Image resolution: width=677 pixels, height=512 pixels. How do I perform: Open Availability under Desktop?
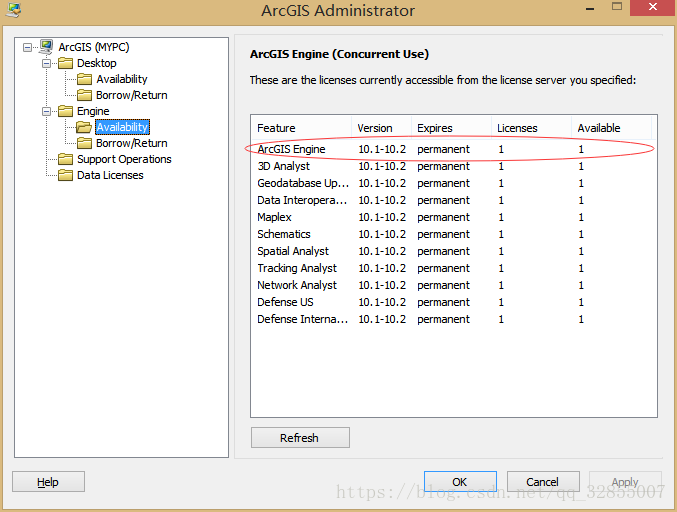click(x=122, y=79)
